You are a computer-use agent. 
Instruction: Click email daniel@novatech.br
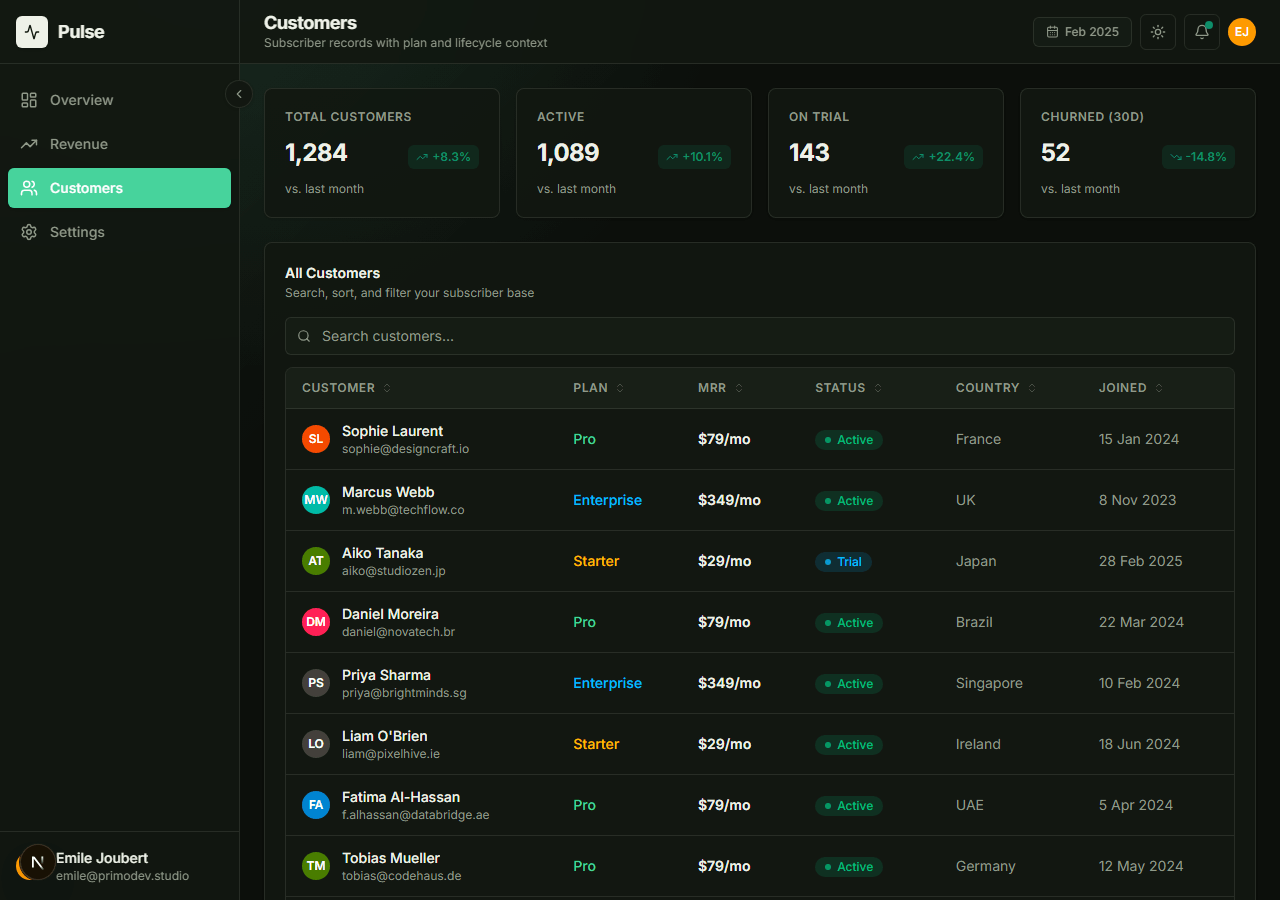pos(398,632)
